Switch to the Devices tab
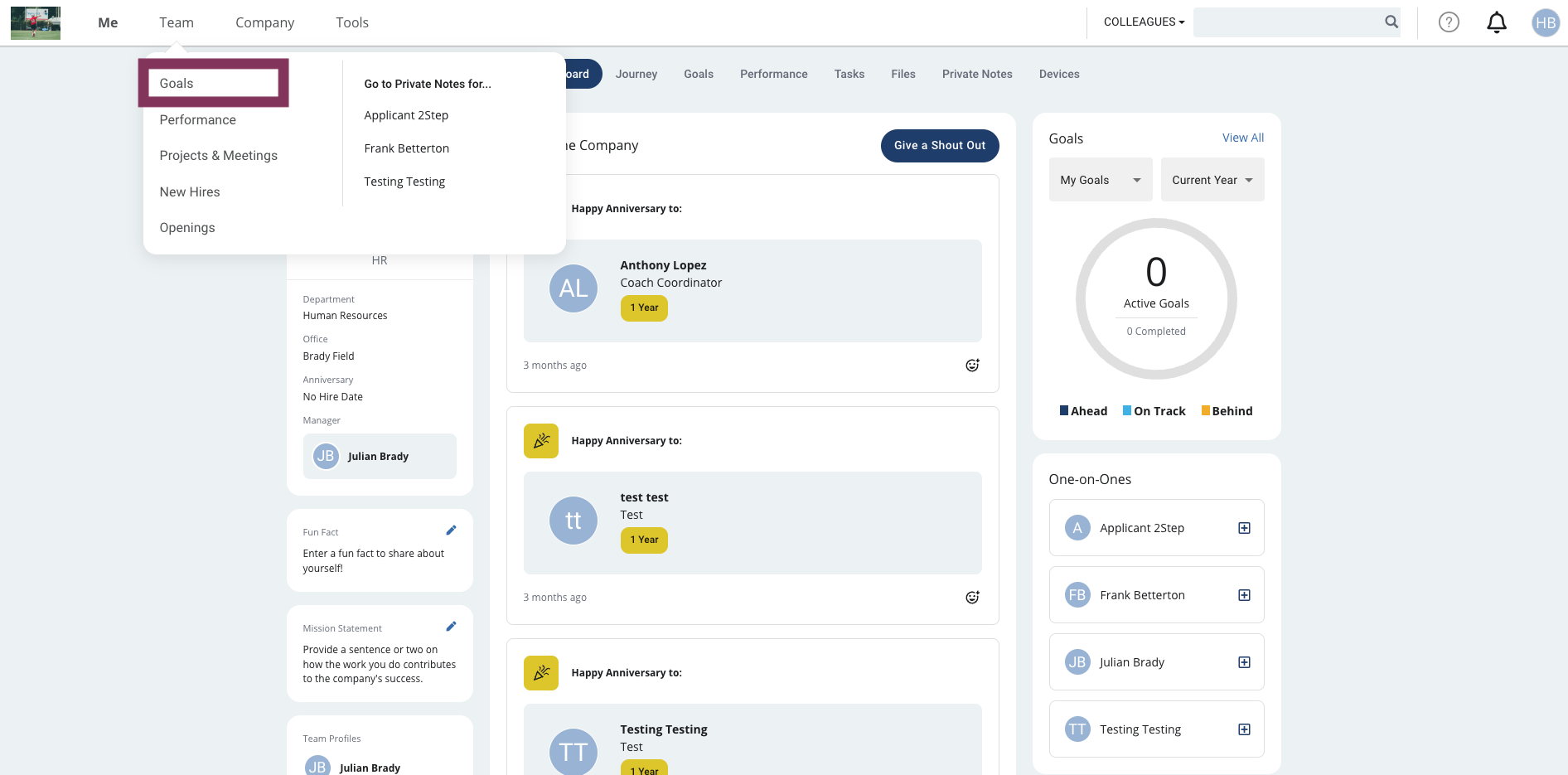This screenshot has width=1568, height=775. (1059, 74)
